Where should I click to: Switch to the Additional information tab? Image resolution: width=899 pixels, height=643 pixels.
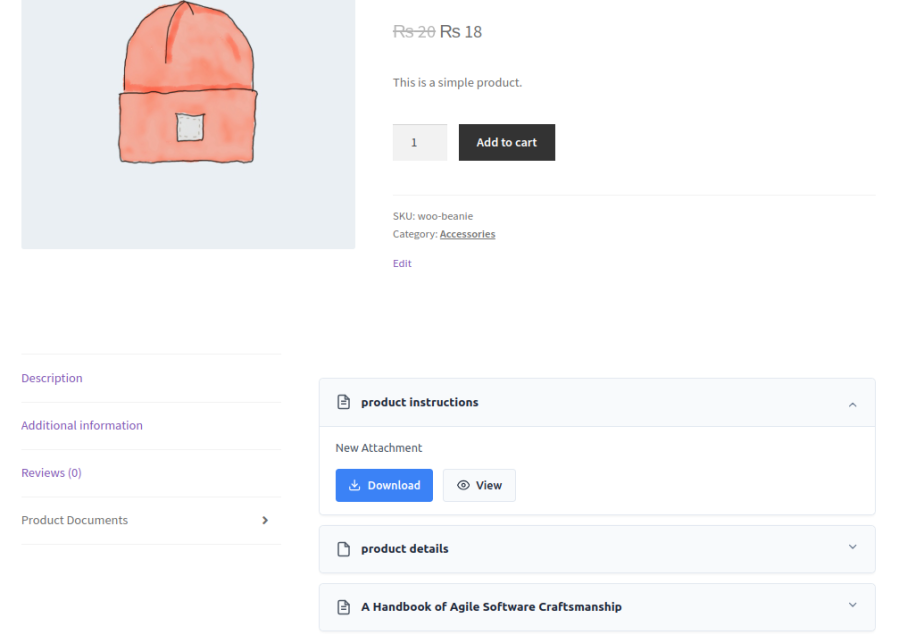point(82,426)
